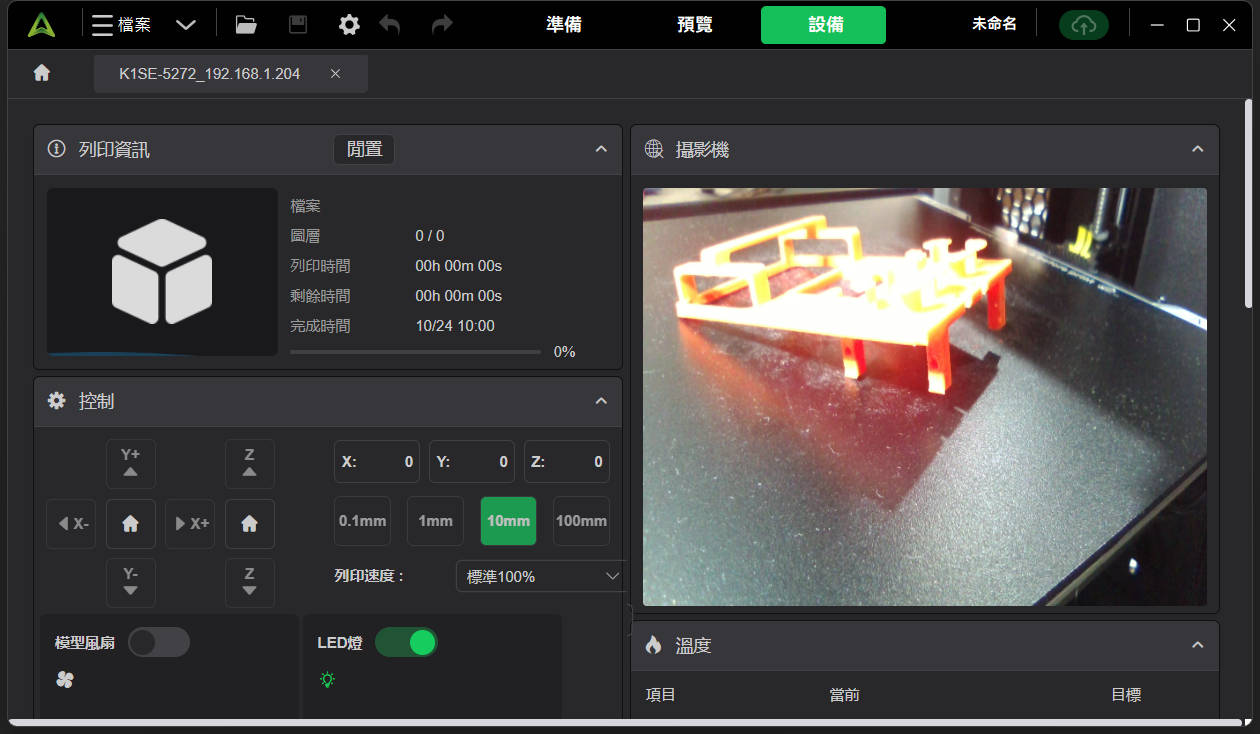Move print head with Y+ arrow
This screenshot has height=734, width=1260.
[131, 463]
